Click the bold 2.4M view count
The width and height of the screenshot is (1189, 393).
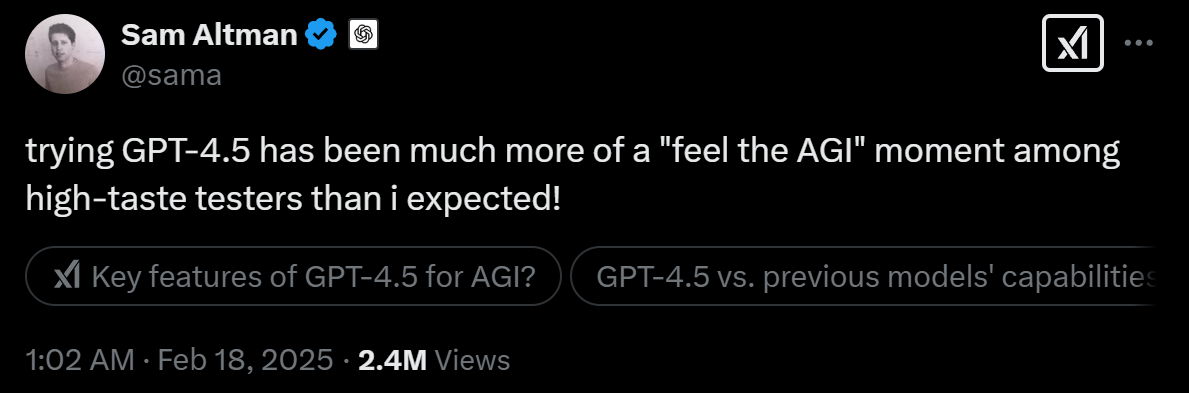click(x=392, y=360)
